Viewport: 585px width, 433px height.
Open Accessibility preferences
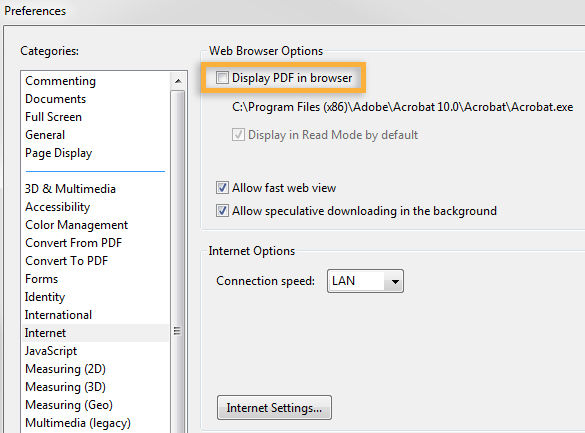pyautogui.click(x=57, y=207)
